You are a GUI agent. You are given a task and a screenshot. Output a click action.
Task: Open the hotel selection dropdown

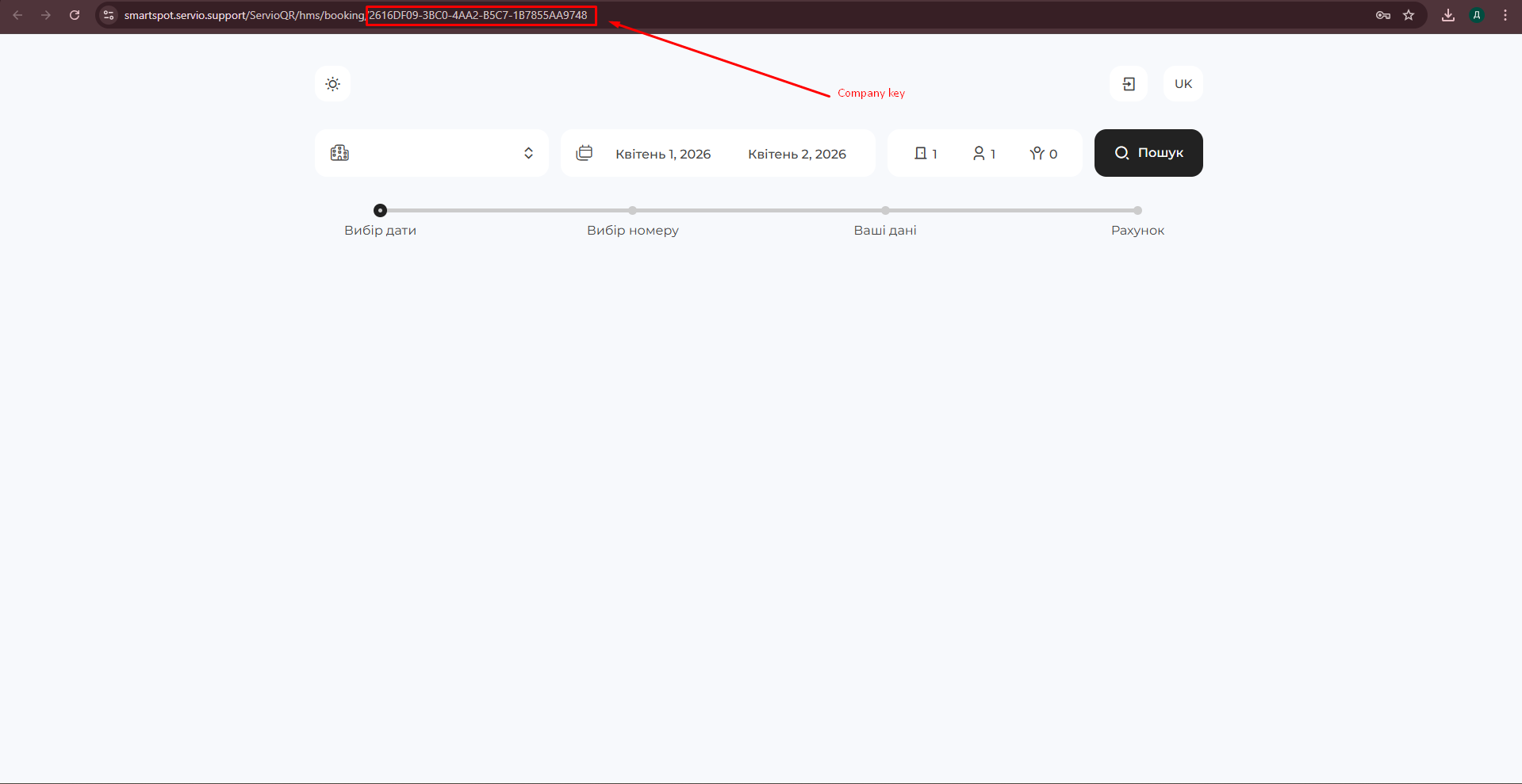click(x=431, y=153)
